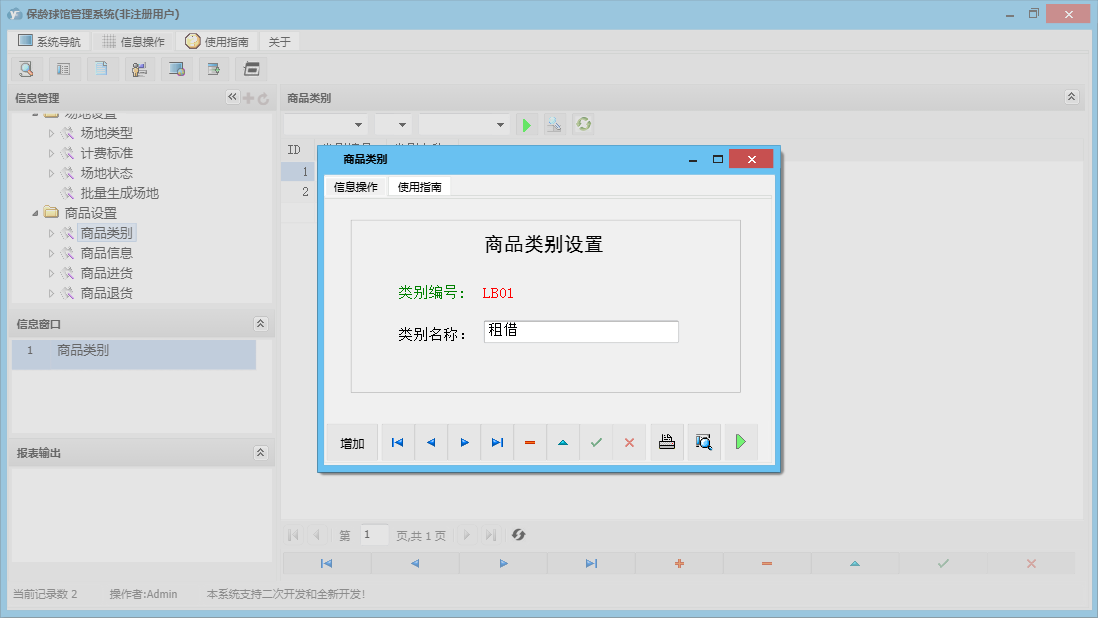The height and width of the screenshot is (618, 1098).
Task: Jump to the last record with the navigator icon
Action: pos(497,441)
